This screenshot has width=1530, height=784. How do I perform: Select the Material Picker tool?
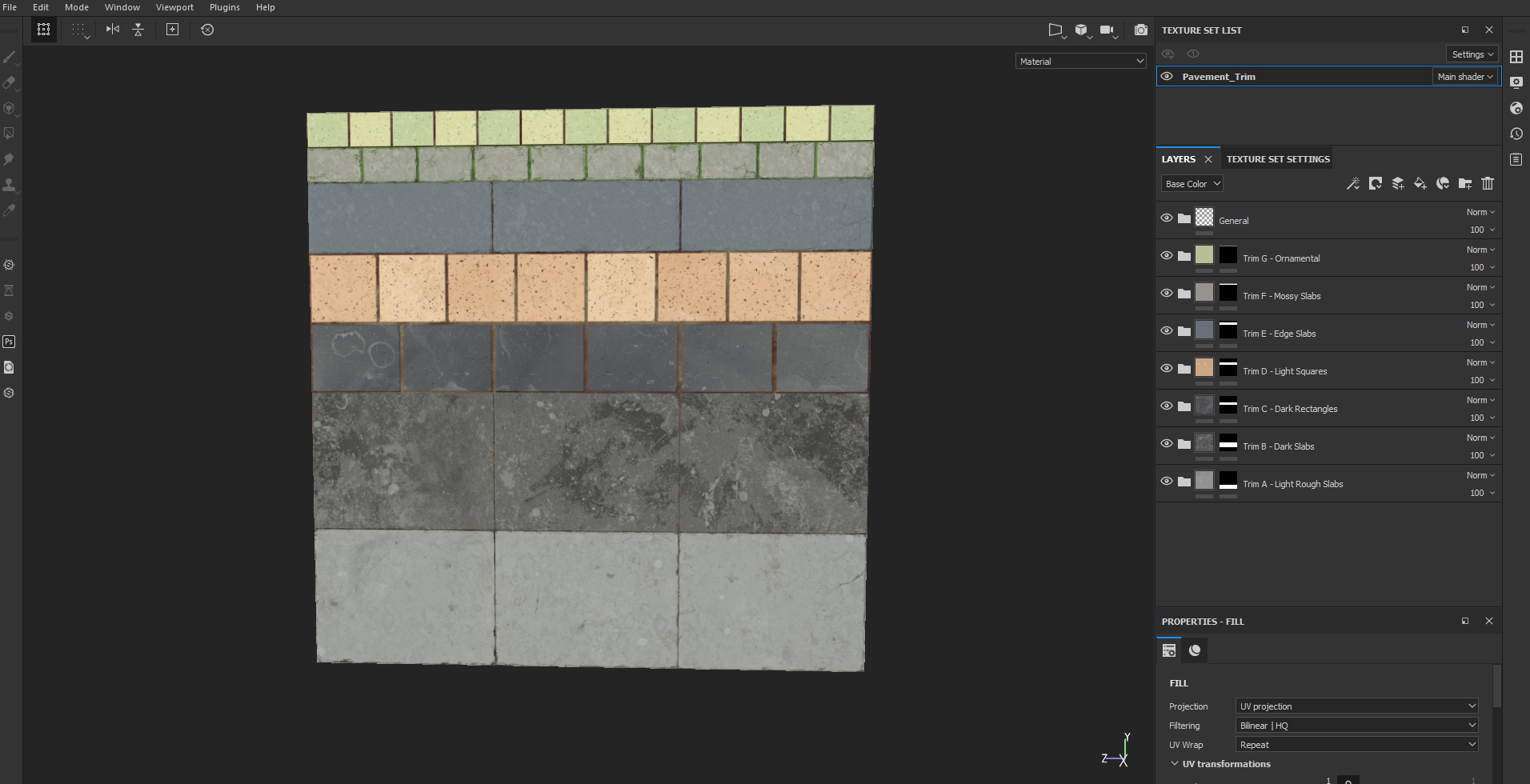pyautogui.click(x=10, y=210)
